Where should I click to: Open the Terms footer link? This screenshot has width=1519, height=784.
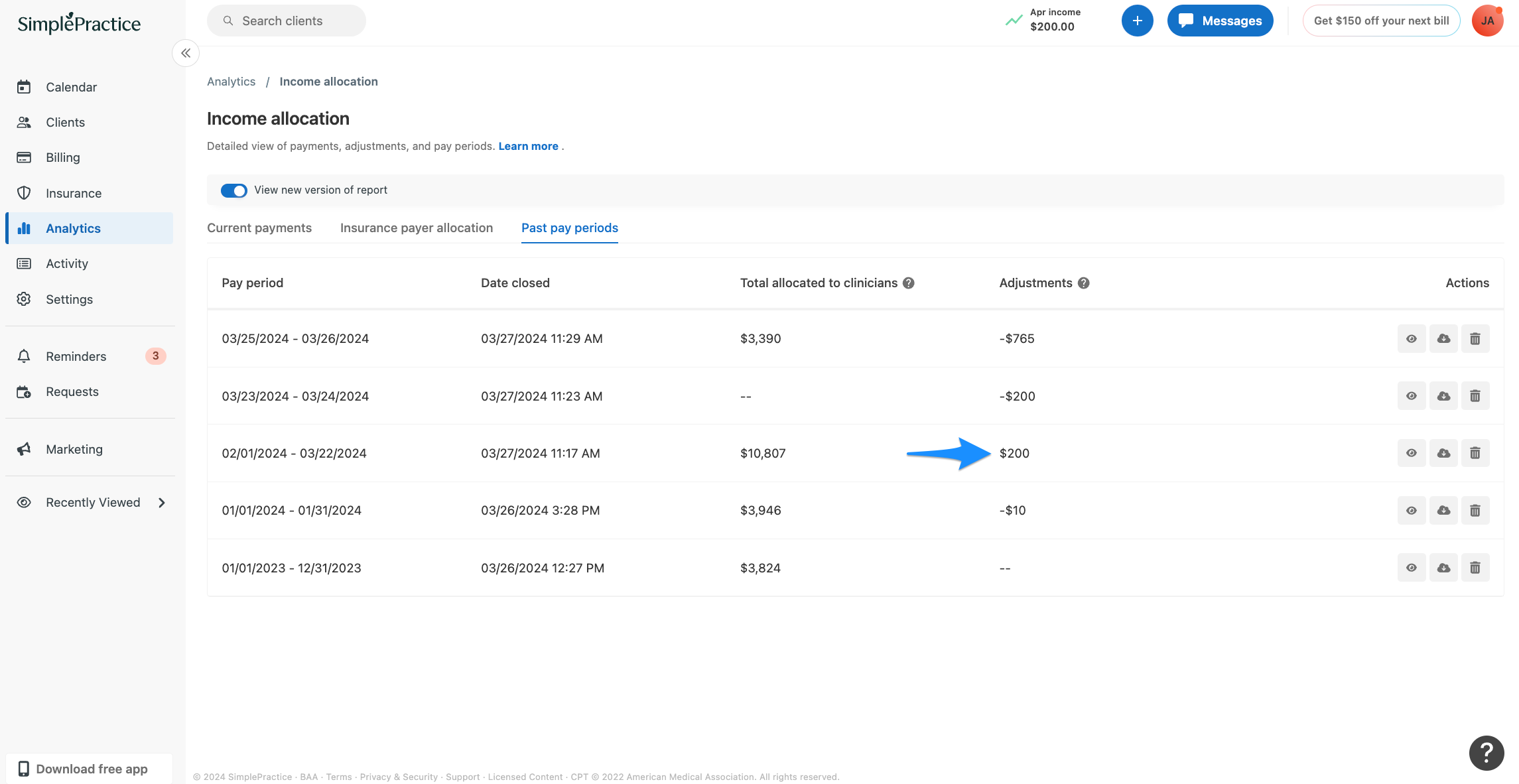click(339, 777)
